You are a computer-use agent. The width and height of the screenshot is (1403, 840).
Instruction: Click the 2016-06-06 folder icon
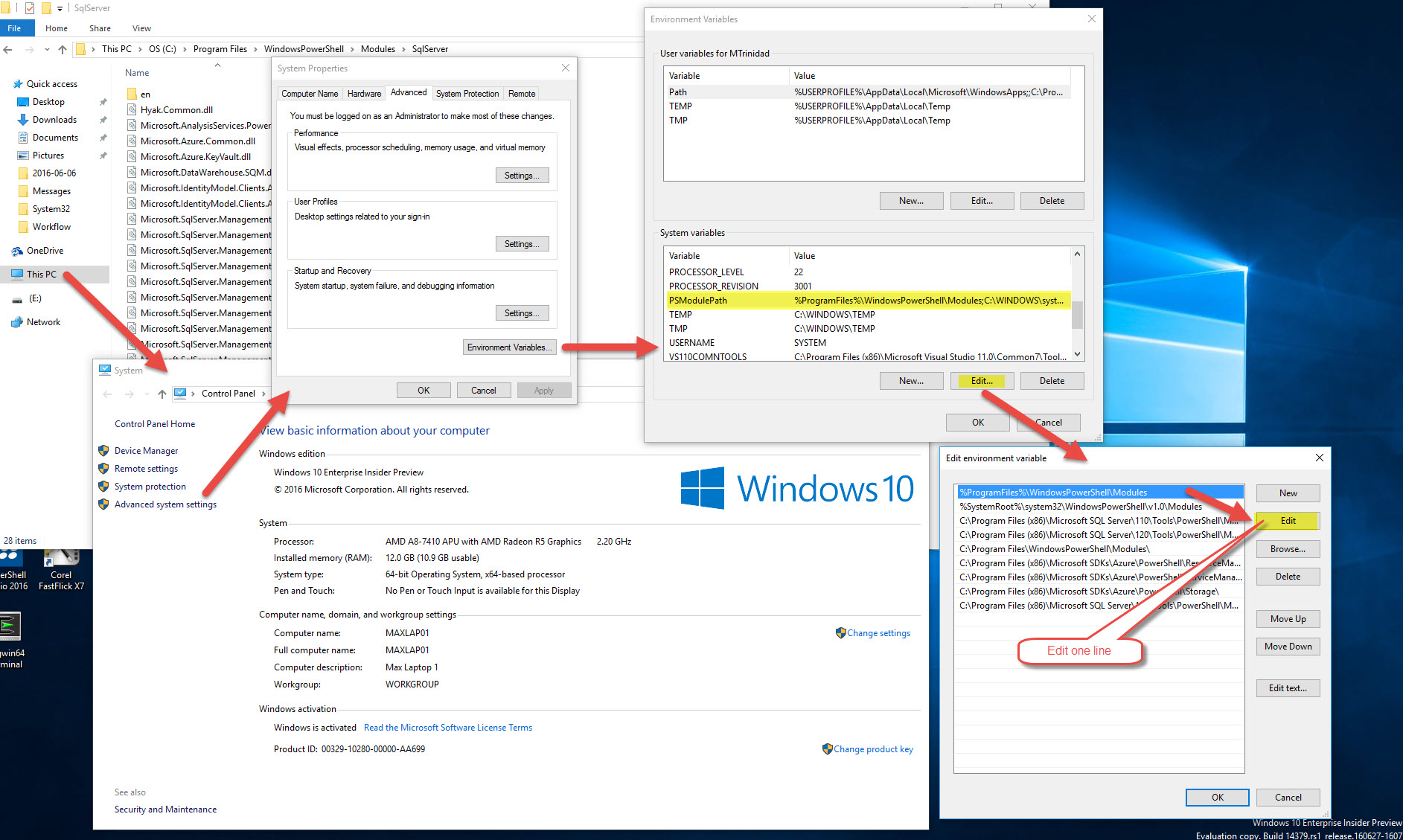[22, 173]
